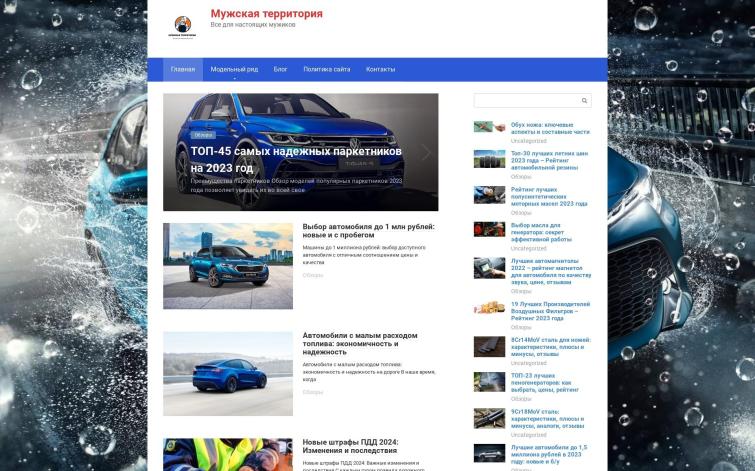Screen dimensions: 755x471
Task: Open Лучшие автомагнитолы 2022 link
Action: point(551,271)
